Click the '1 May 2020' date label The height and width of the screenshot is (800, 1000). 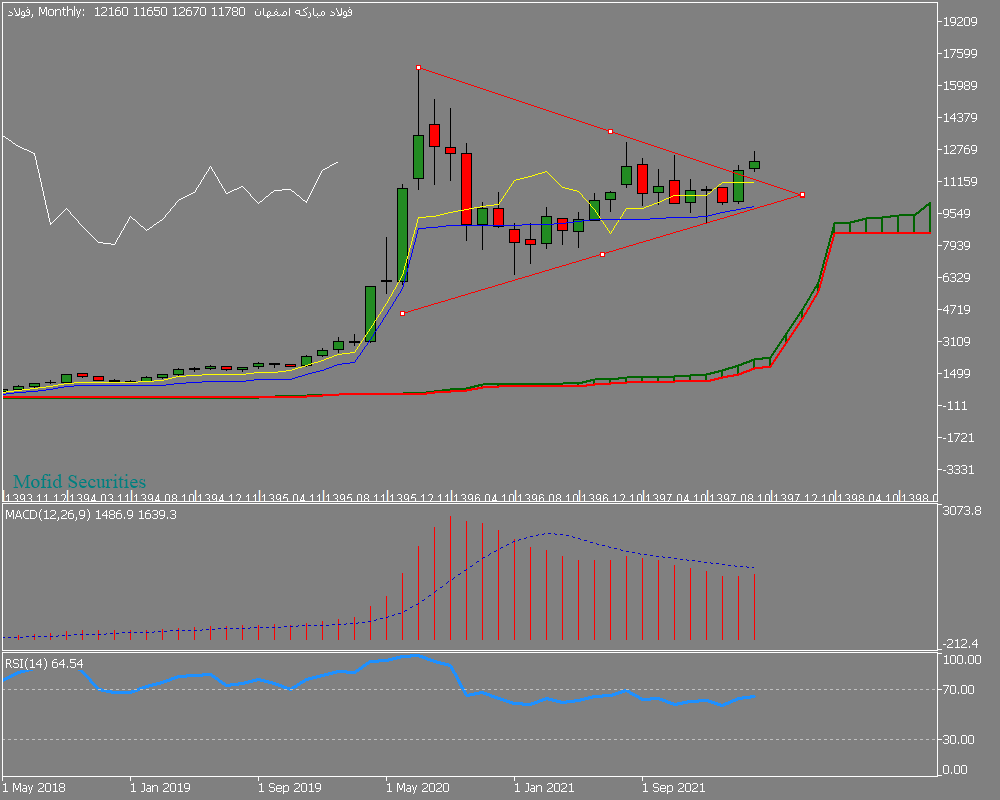pos(418,787)
